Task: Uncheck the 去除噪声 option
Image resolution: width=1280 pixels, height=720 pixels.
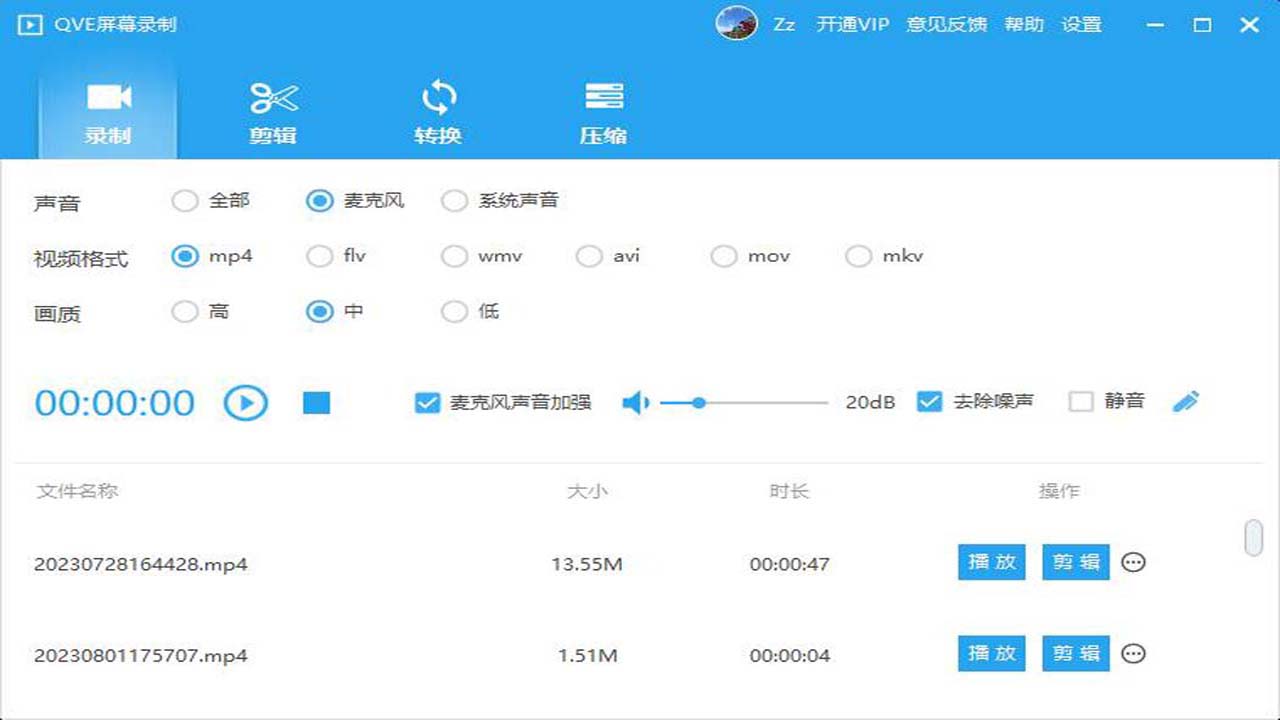Action: tap(930, 401)
